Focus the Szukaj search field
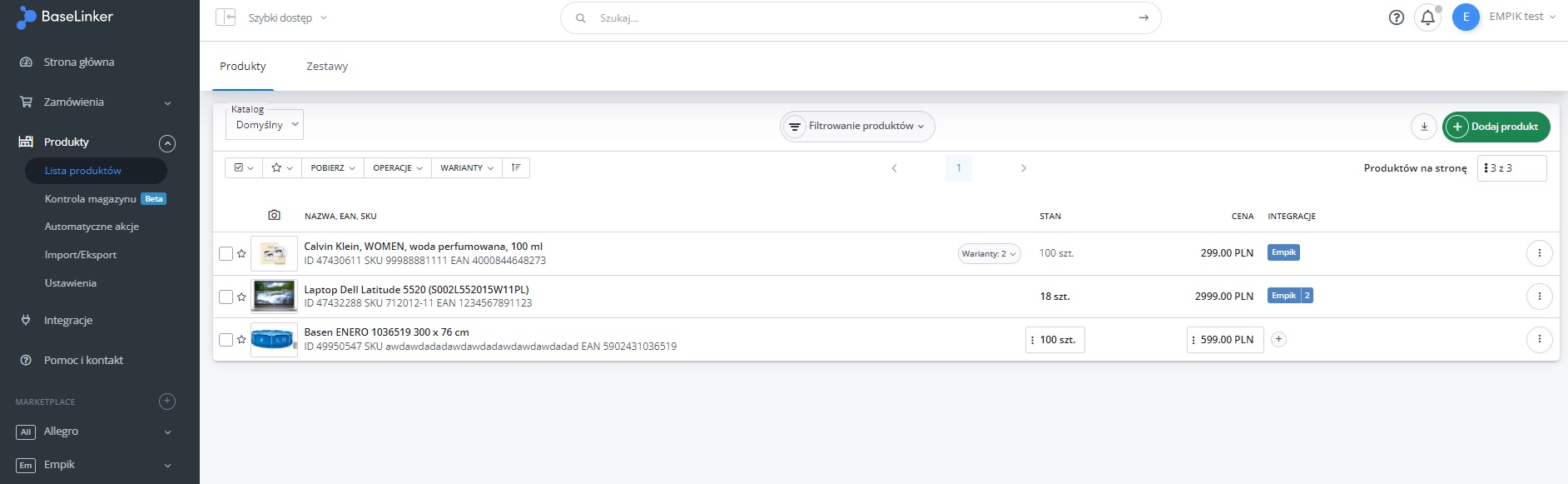The height and width of the screenshot is (484, 1568). [857, 17]
